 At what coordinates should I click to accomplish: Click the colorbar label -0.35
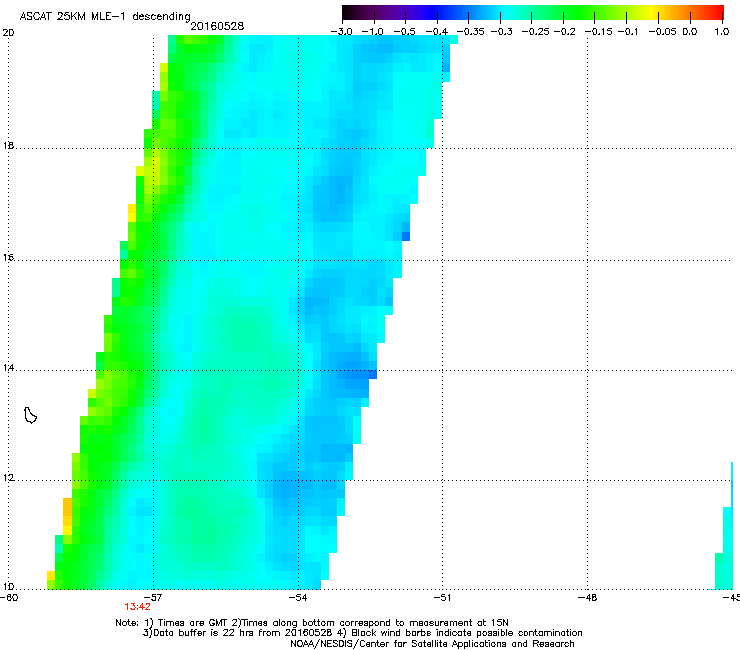pos(471,32)
